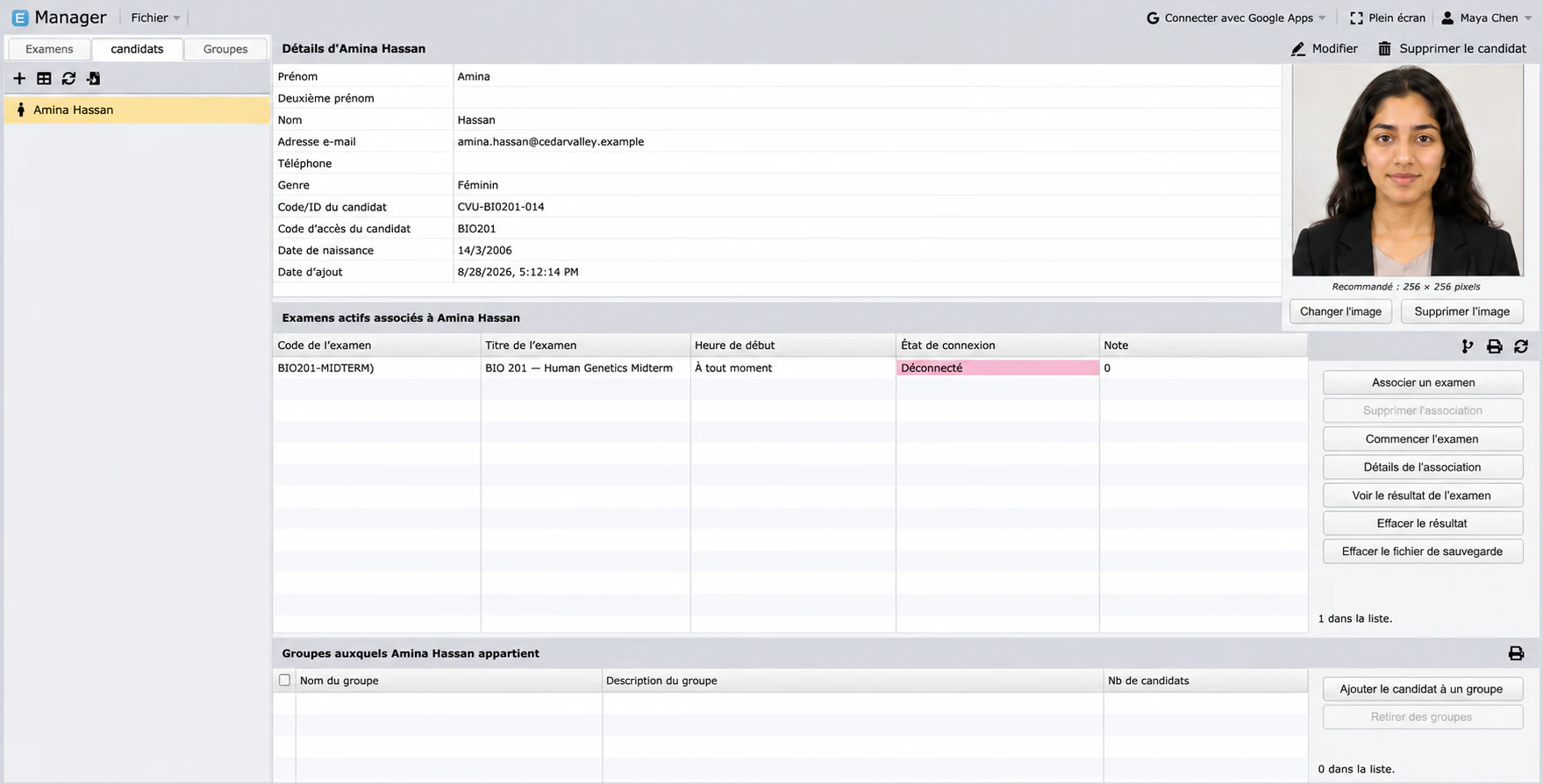
Task: Expand the Connecter avec Google Apps dropdown arrow
Action: (1322, 18)
